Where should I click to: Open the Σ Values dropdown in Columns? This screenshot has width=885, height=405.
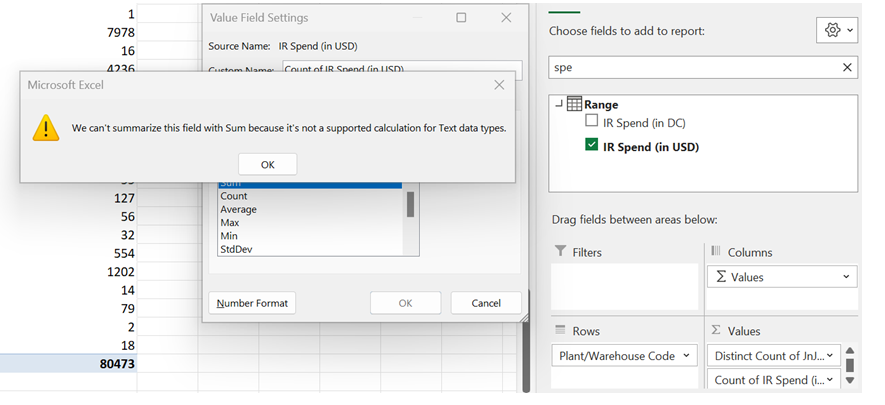tap(846, 277)
